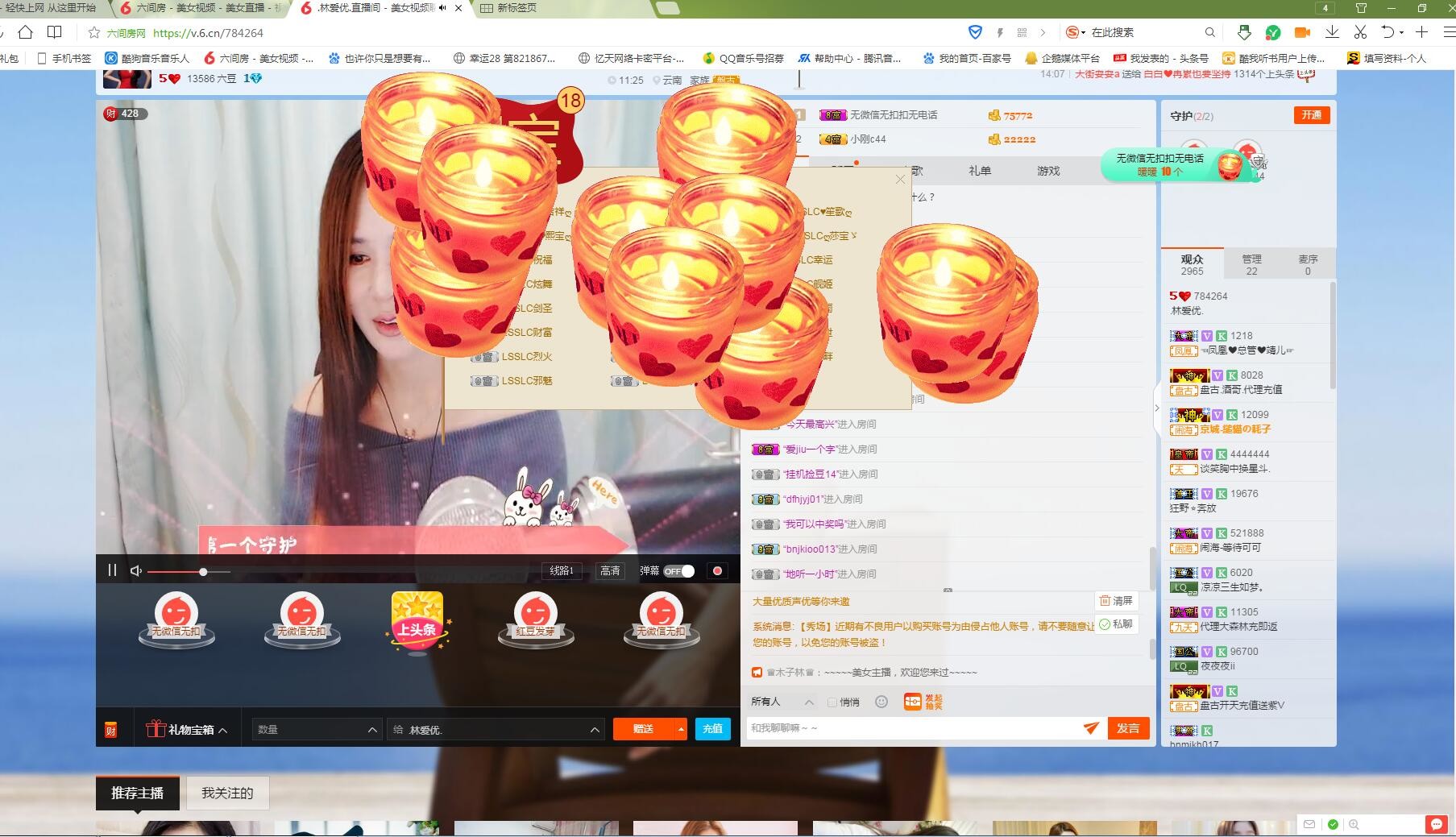Click 清屏 clear screen button
The image size is (1456, 837).
(1116, 601)
